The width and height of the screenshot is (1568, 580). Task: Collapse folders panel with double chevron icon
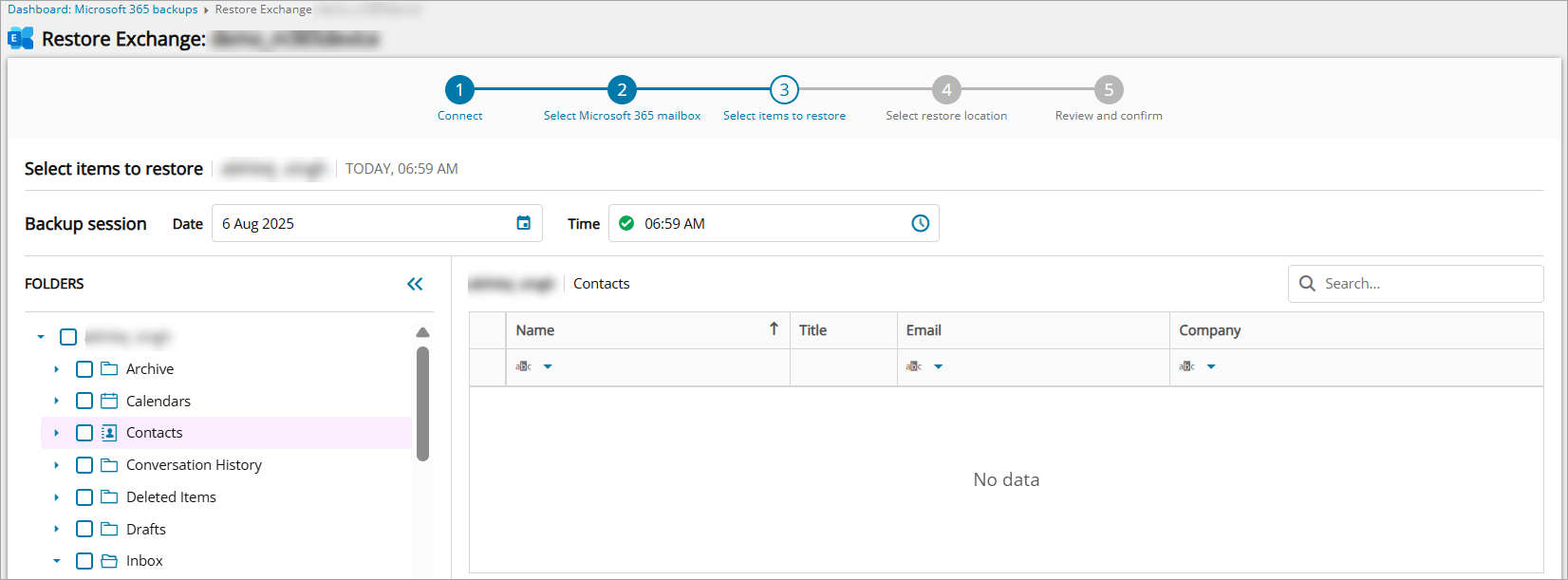[x=415, y=284]
